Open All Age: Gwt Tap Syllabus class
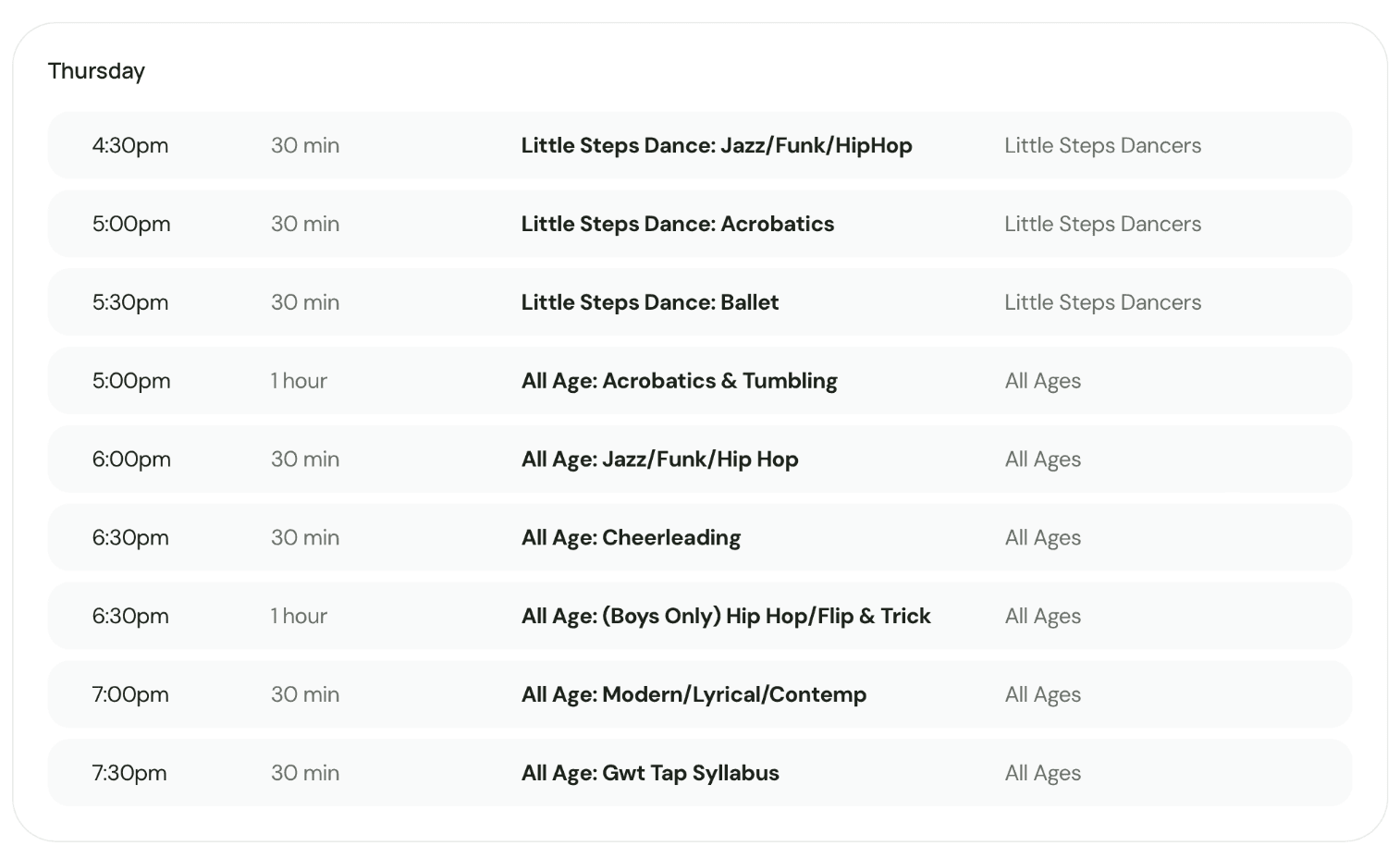The image size is (1400, 858). pyautogui.click(x=650, y=773)
